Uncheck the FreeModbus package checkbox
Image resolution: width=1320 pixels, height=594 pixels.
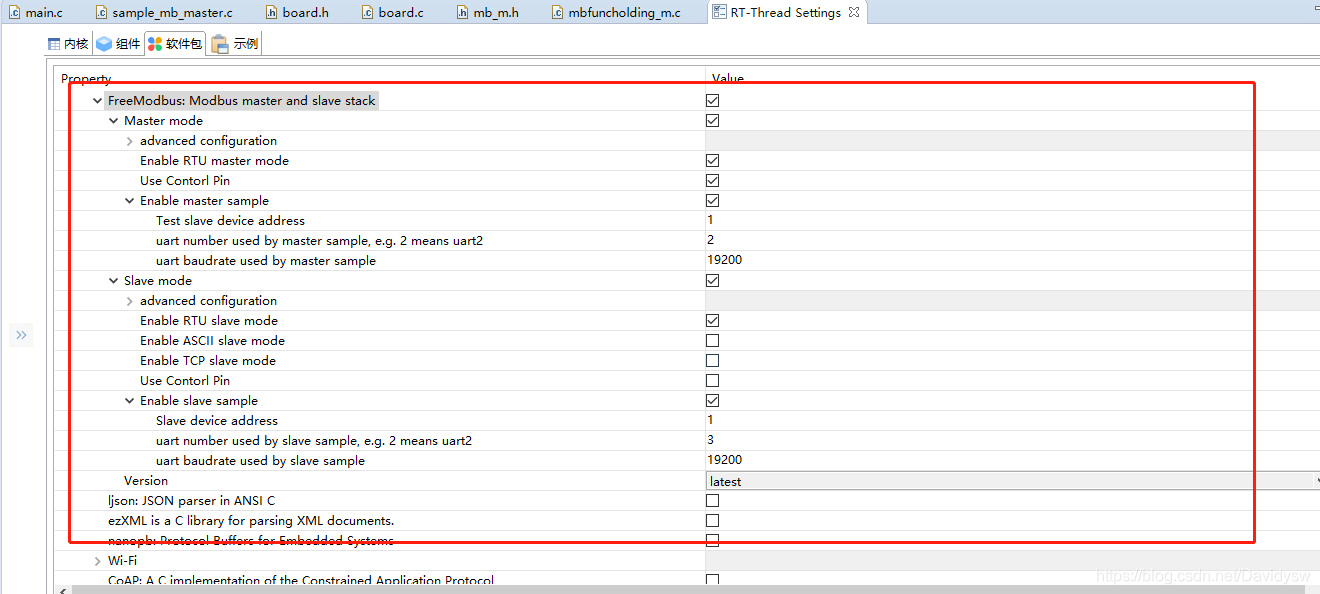[713, 100]
